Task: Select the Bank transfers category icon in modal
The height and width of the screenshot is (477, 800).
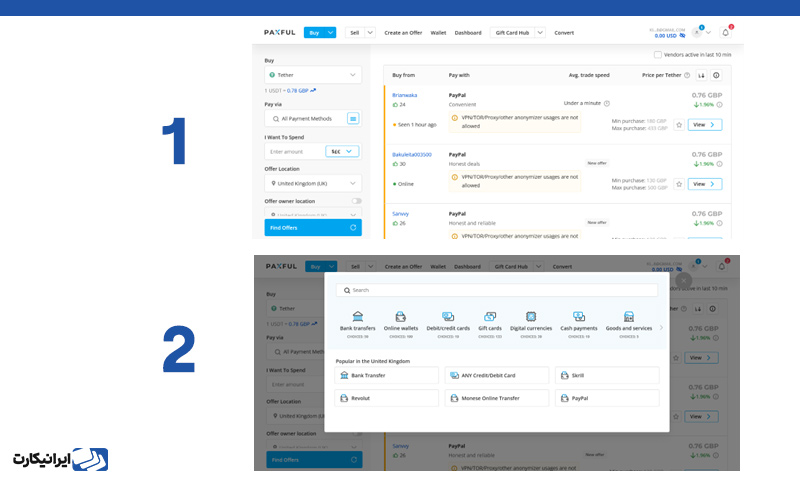Action: [x=358, y=316]
